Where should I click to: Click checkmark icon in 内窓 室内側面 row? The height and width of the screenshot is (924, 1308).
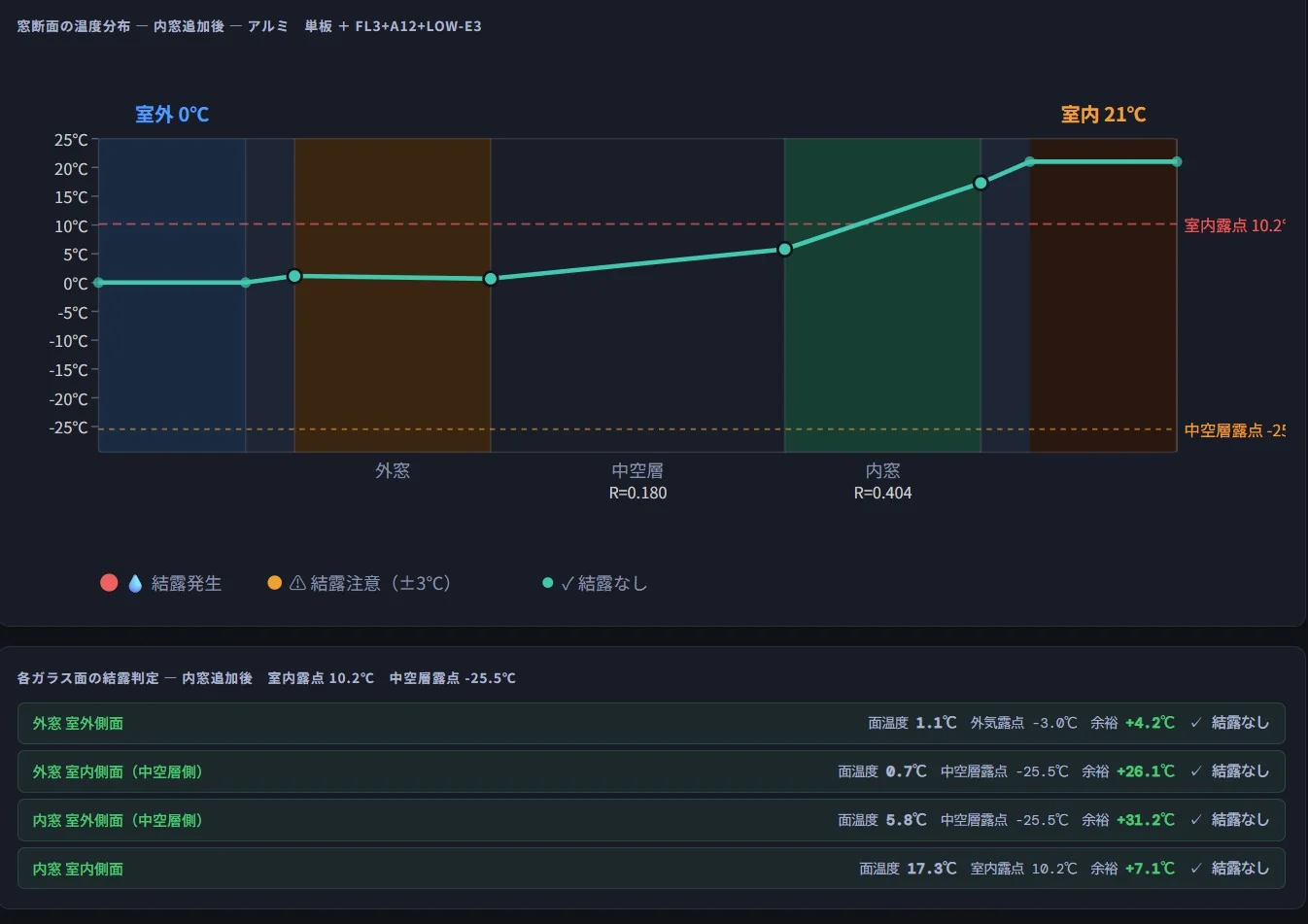tap(1196, 869)
